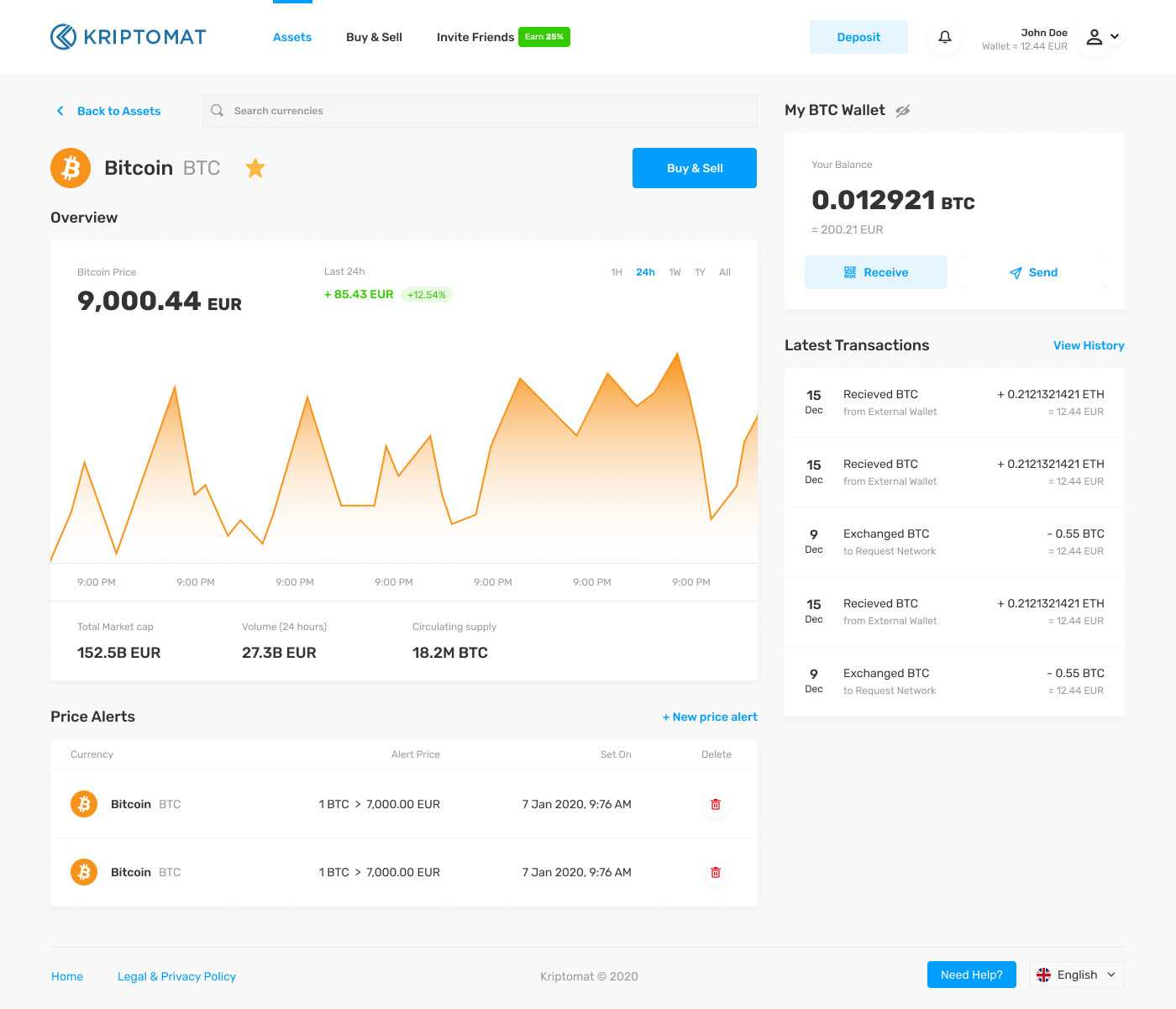Open the Home footer link
1176x1009 pixels.
point(67,976)
